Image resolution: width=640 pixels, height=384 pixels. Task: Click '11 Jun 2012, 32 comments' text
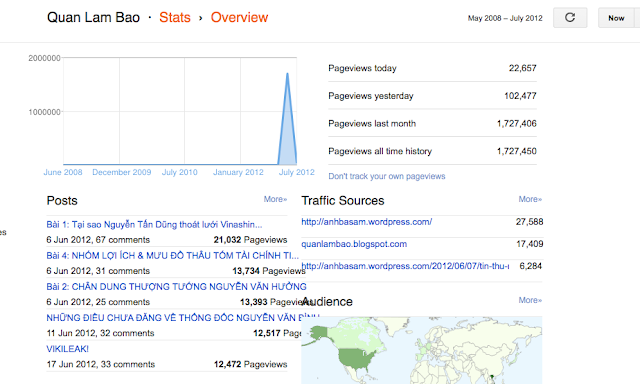100,333
